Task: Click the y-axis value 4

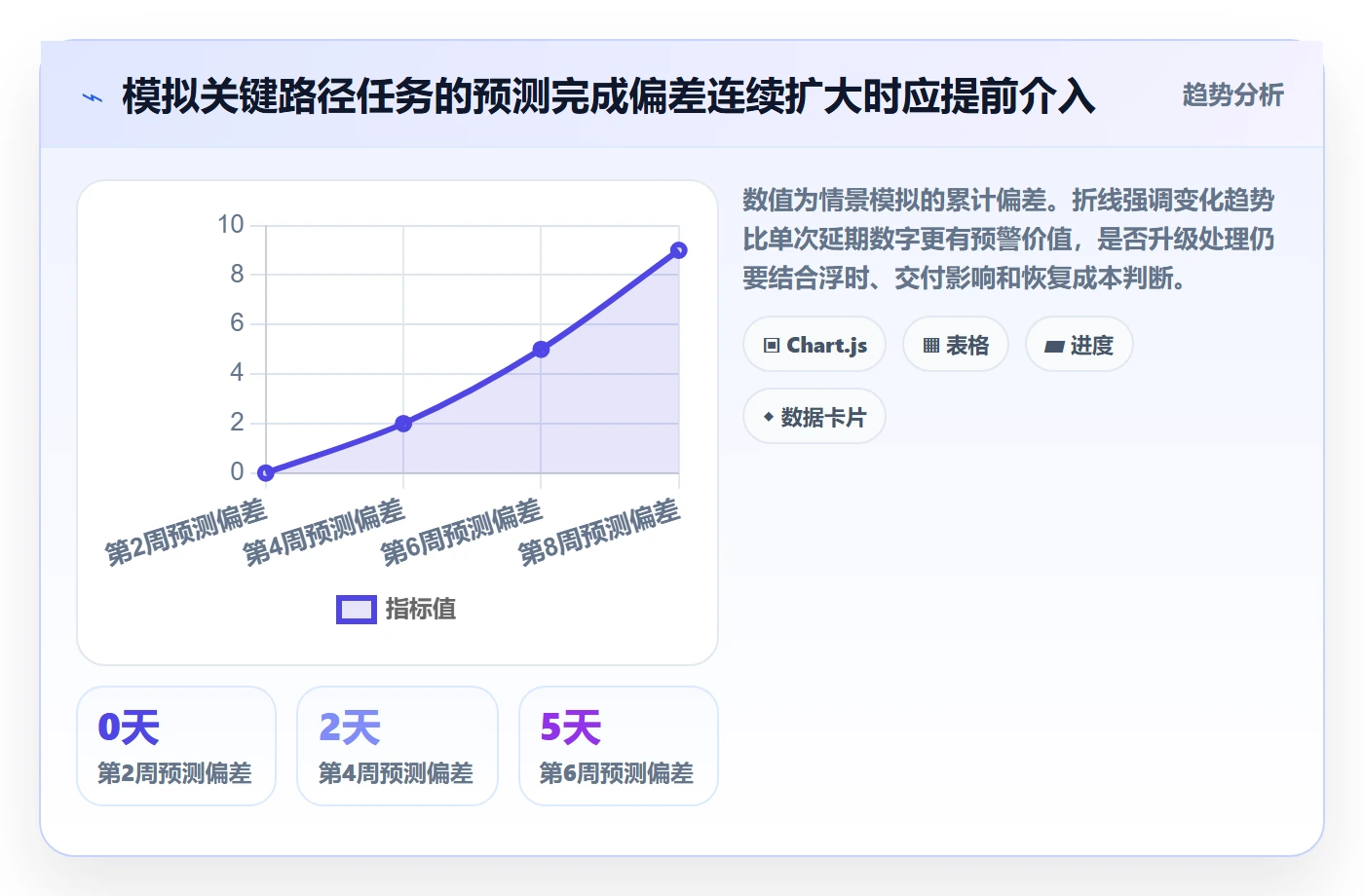Action: [x=237, y=373]
